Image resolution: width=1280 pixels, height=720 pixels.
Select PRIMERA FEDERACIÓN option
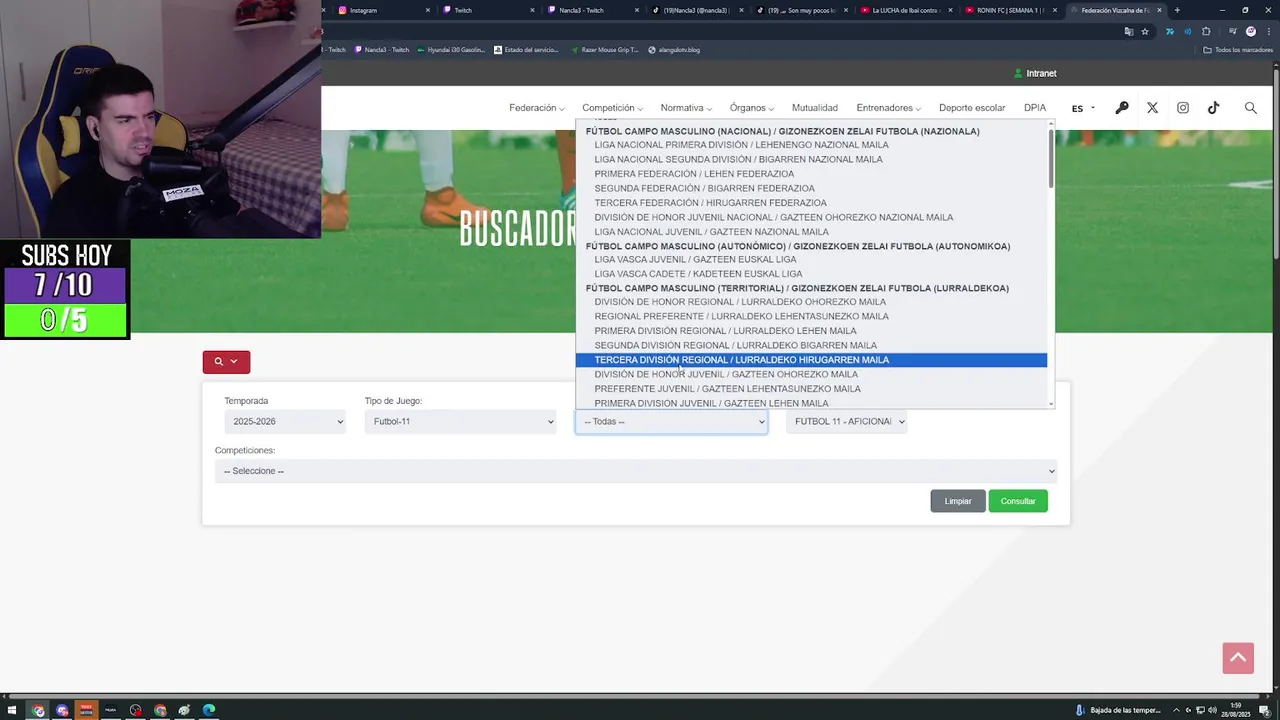click(811, 174)
